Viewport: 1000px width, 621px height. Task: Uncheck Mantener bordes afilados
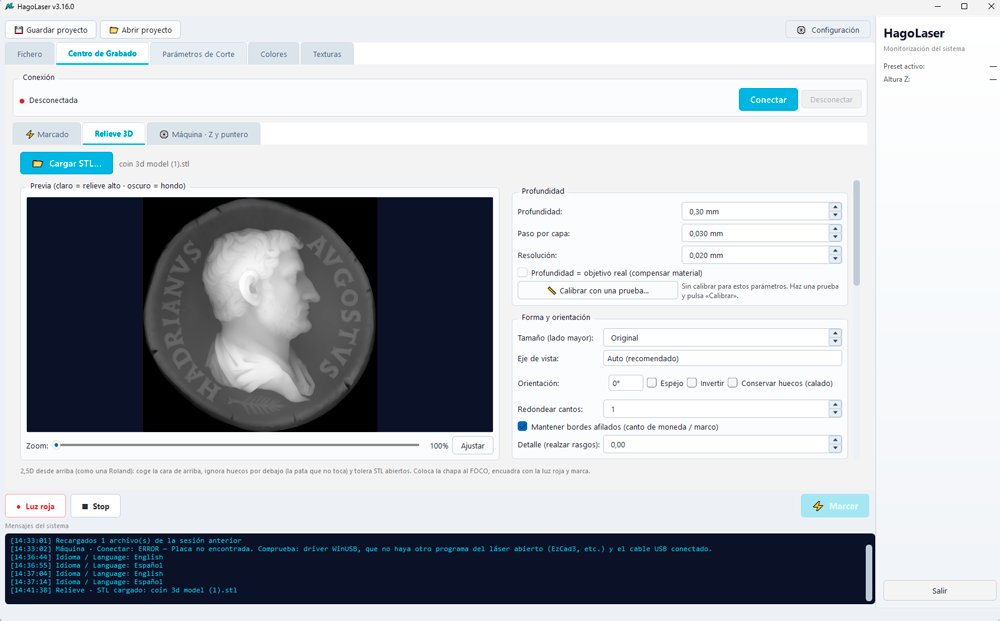[x=522, y=427]
